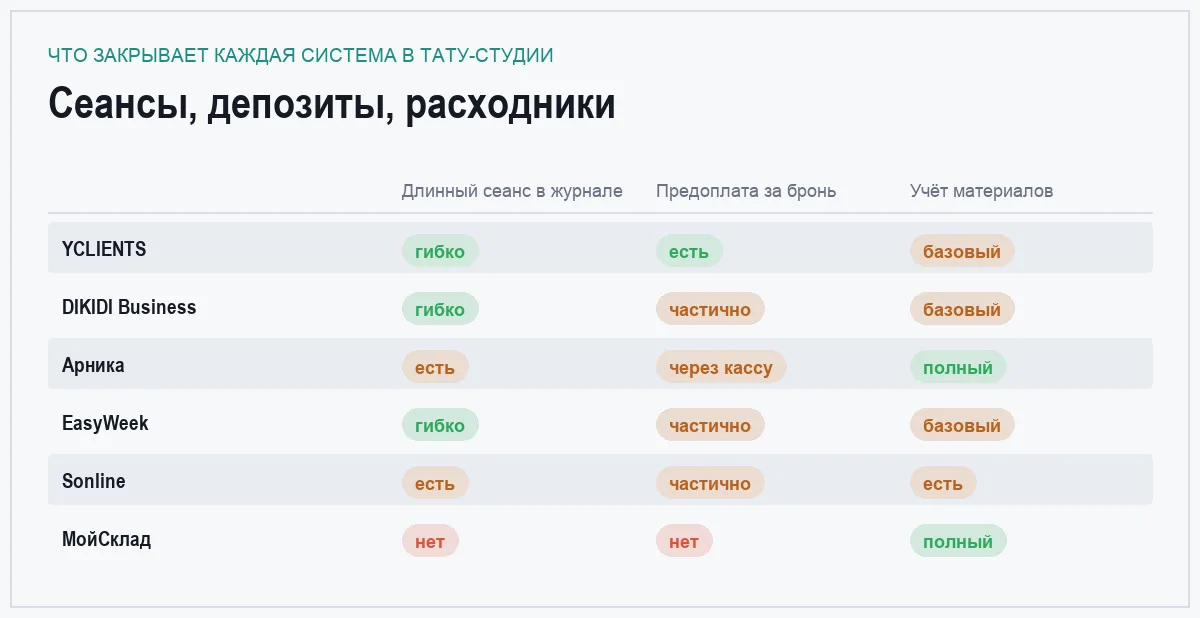This screenshot has width=1200, height=618.
Task: Click 'нет' prepayment badge in МойСклад row
Action: click(x=684, y=541)
